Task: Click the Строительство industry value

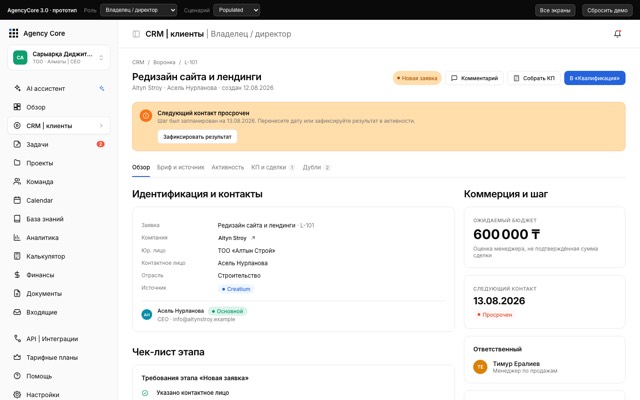Action: [239, 276]
